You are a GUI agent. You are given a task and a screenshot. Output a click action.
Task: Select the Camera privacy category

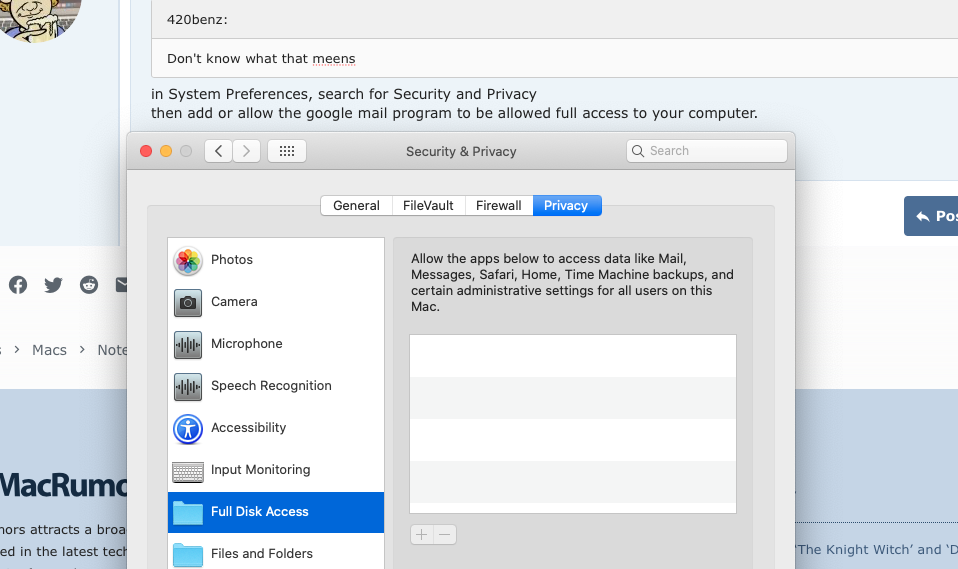click(x=233, y=302)
